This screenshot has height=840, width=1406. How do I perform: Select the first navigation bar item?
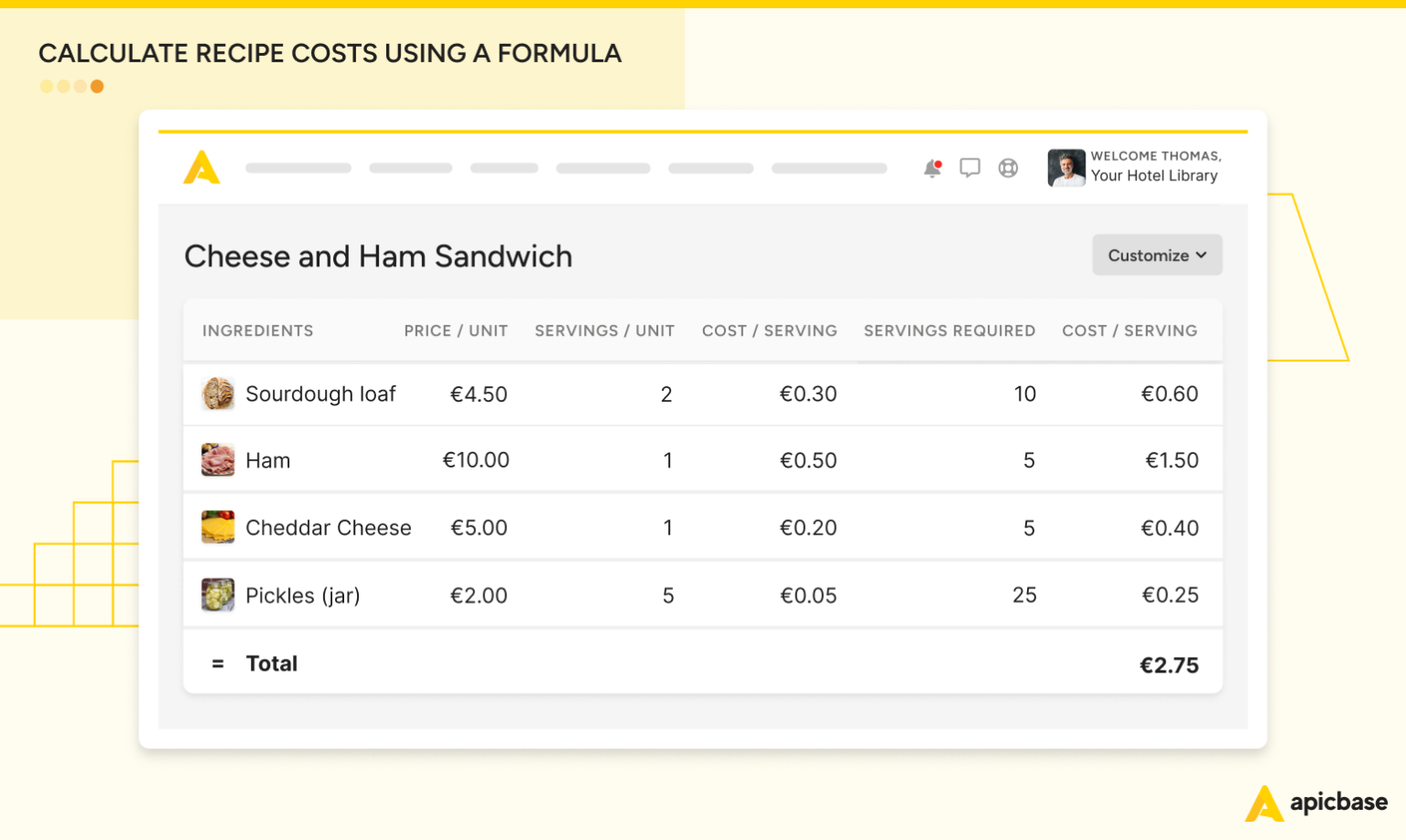click(x=297, y=168)
